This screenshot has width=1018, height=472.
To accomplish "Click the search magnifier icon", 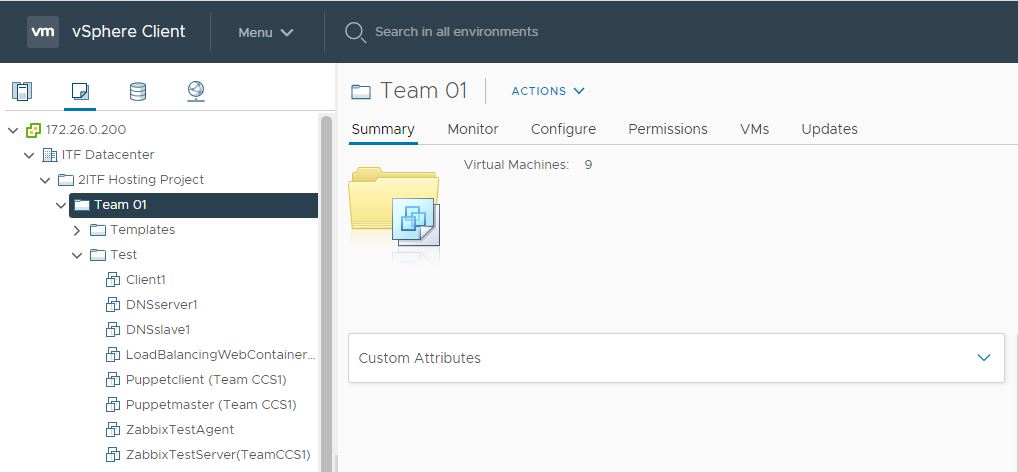I will pyautogui.click(x=354, y=32).
